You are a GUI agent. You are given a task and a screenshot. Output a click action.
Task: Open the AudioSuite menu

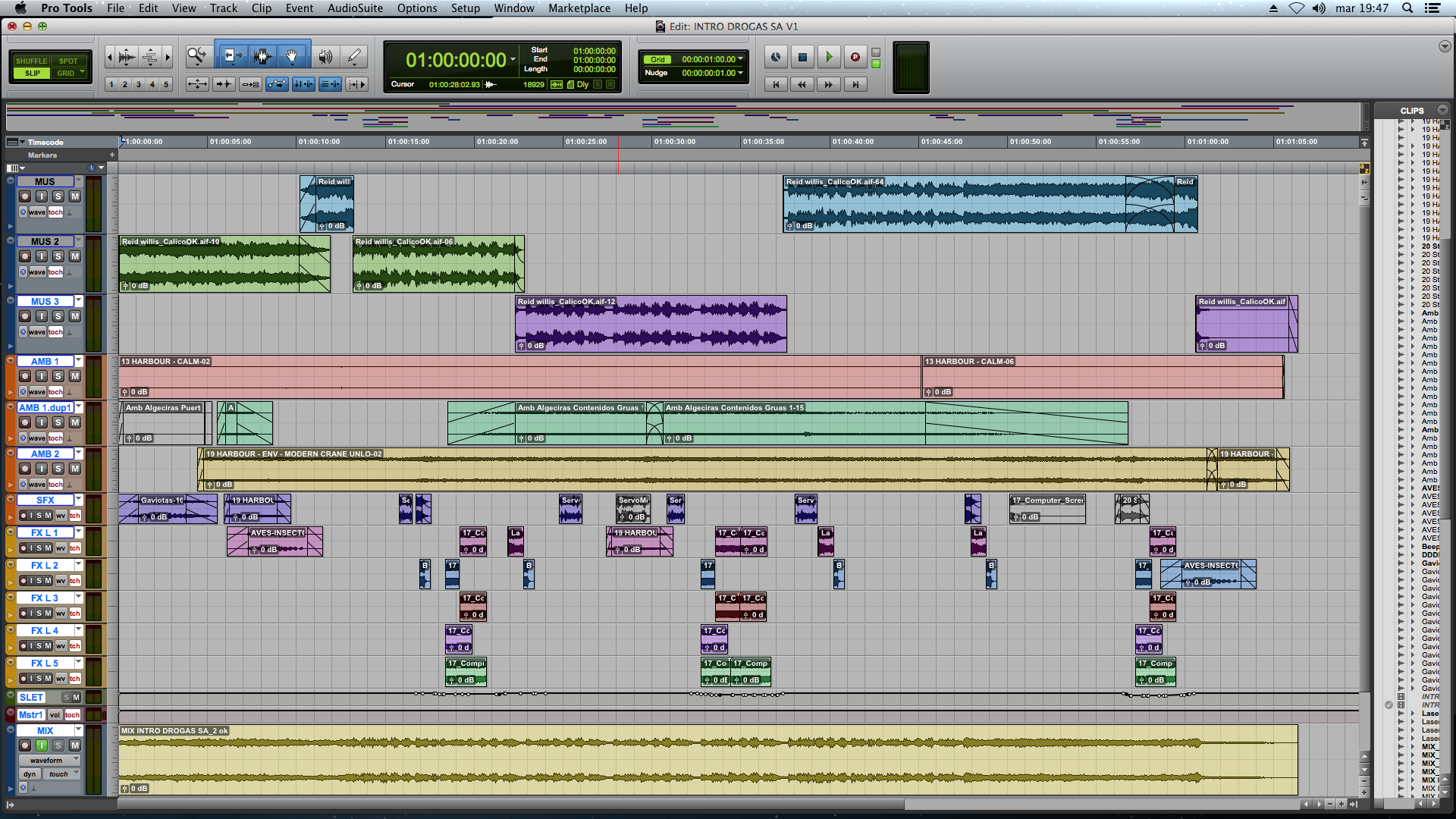(x=355, y=8)
